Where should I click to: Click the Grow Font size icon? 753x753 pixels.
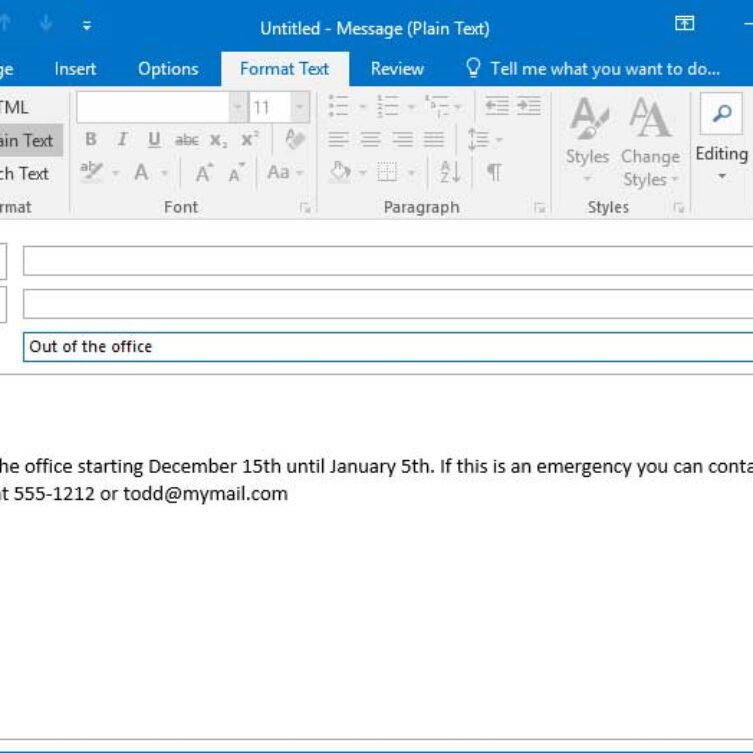pyautogui.click(x=204, y=173)
